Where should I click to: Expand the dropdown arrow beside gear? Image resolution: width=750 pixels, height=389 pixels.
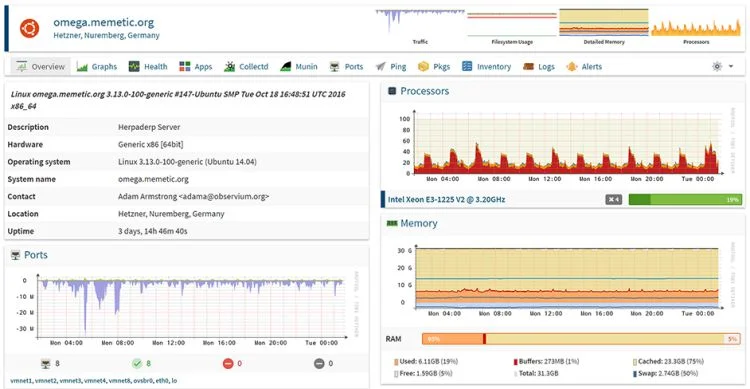[731, 67]
